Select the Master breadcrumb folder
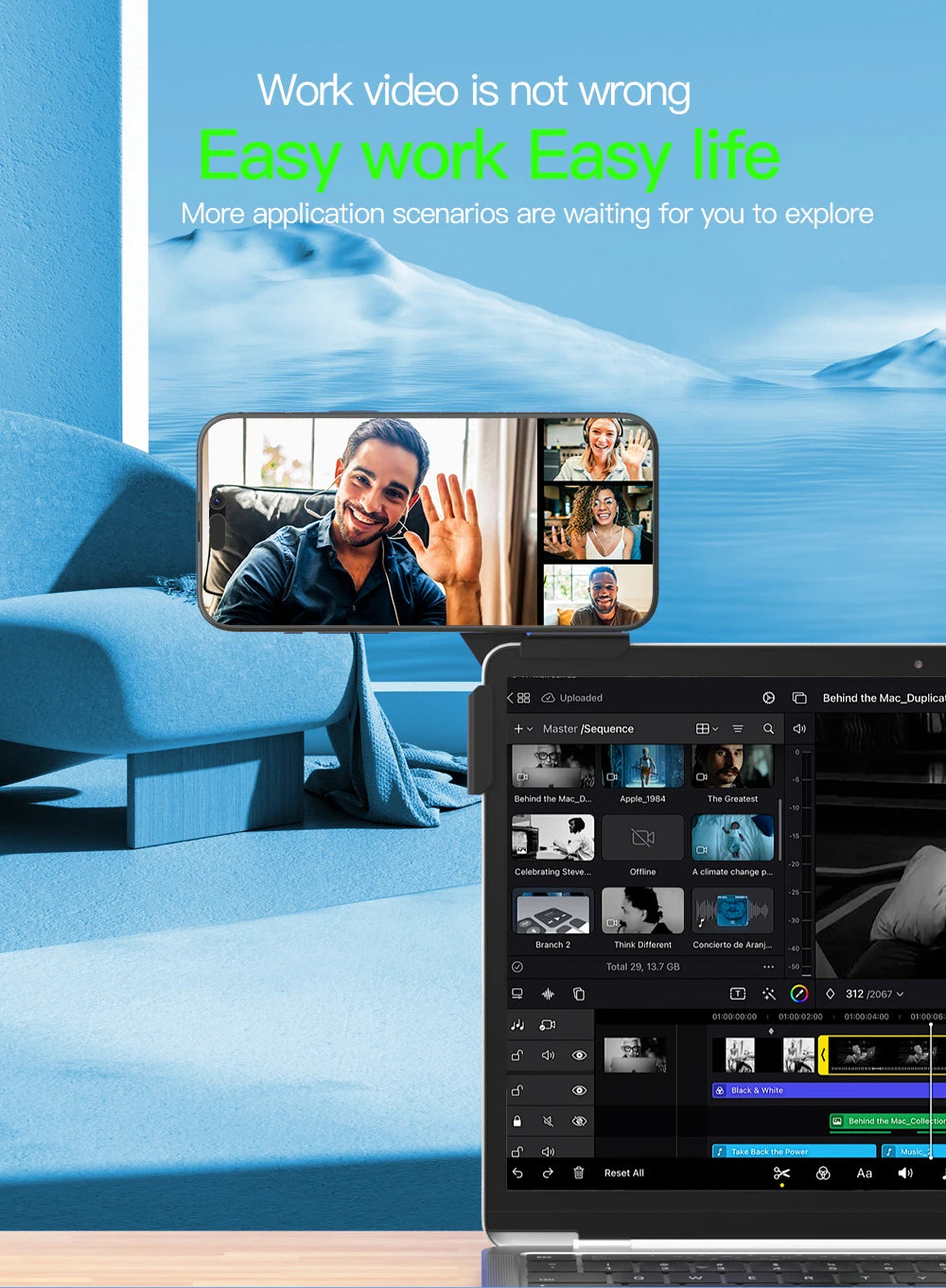Screen dimensions: 946x1288 pyautogui.click(x=559, y=729)
